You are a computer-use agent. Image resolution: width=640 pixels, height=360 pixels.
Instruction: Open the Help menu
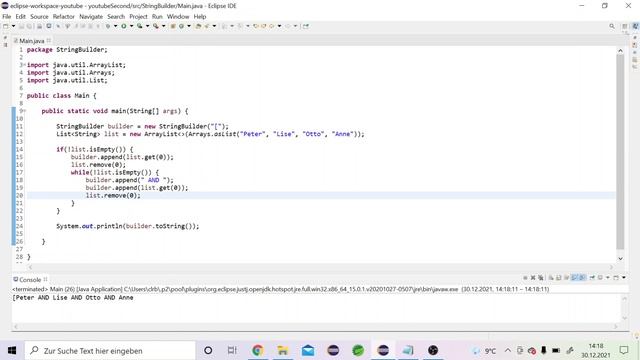(200, 17)
